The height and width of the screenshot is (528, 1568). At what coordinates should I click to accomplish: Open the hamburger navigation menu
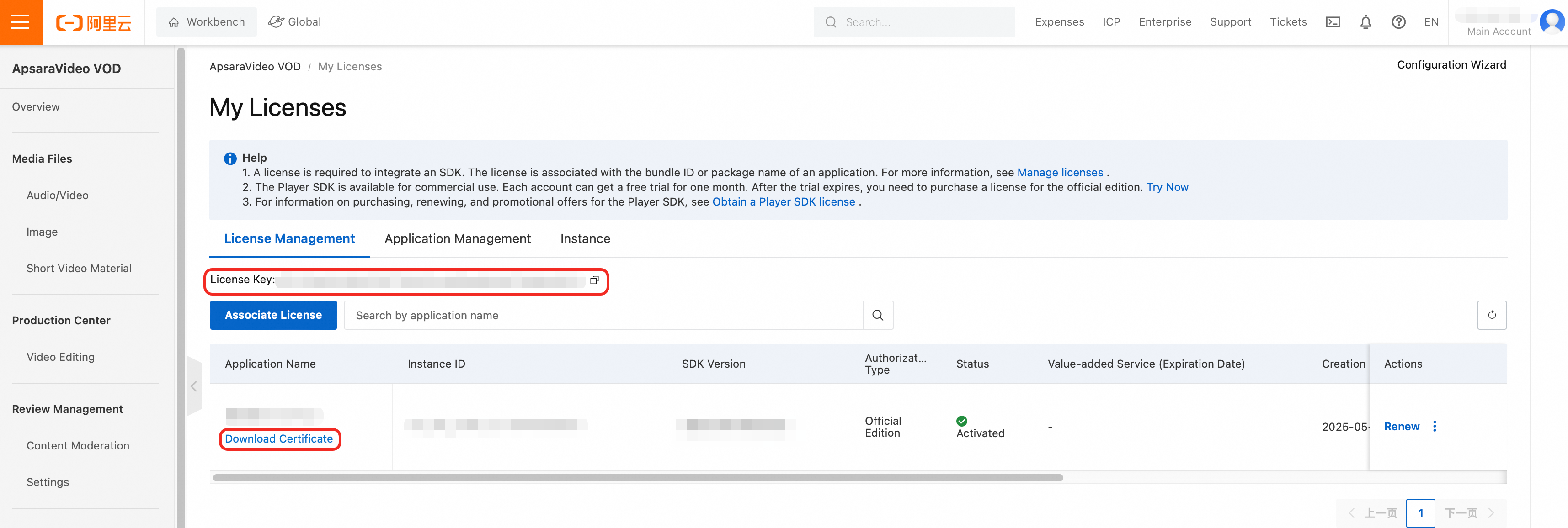(21, 22)
